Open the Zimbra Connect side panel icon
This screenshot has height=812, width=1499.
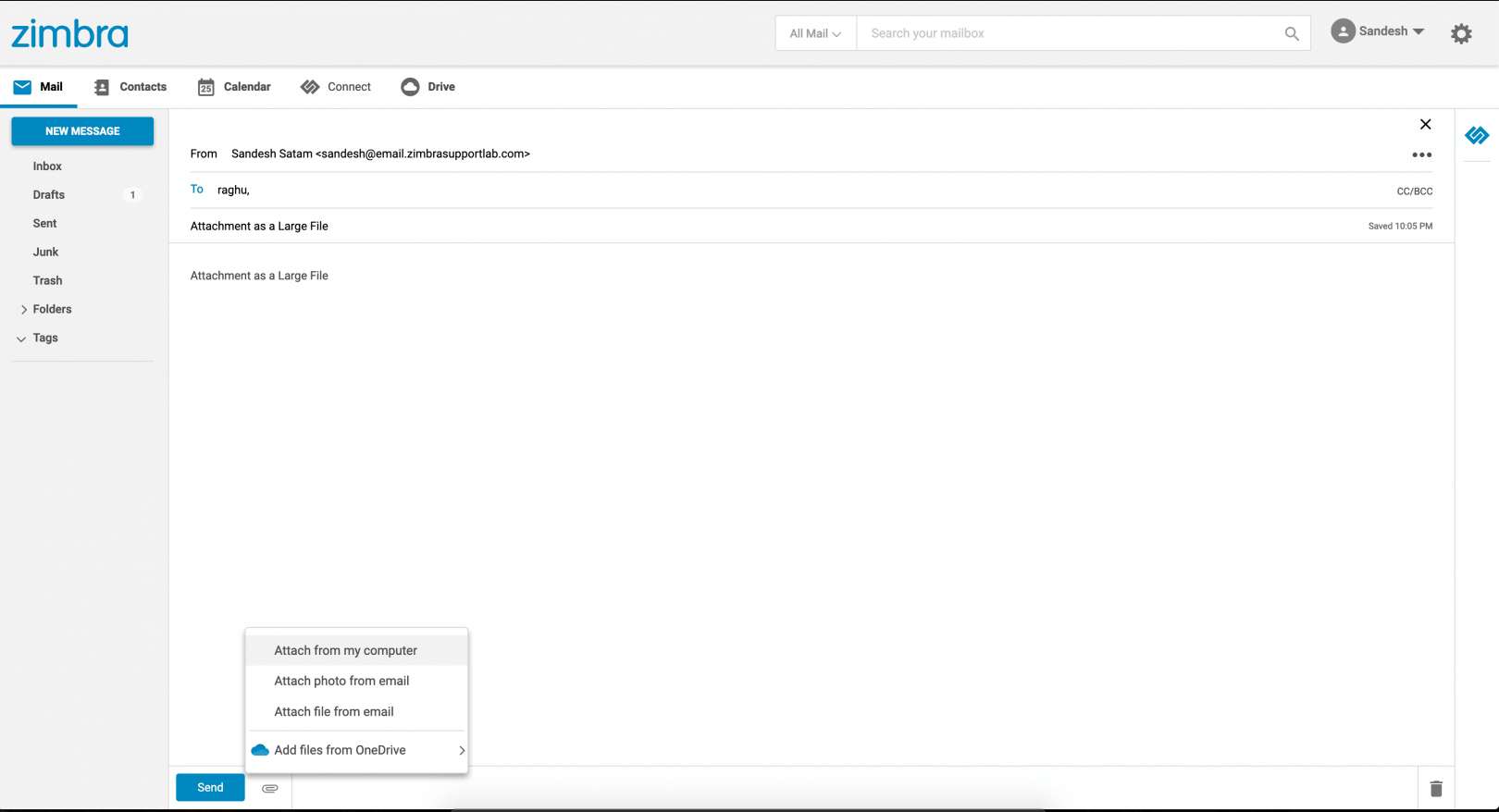[x=1477, y=136]
